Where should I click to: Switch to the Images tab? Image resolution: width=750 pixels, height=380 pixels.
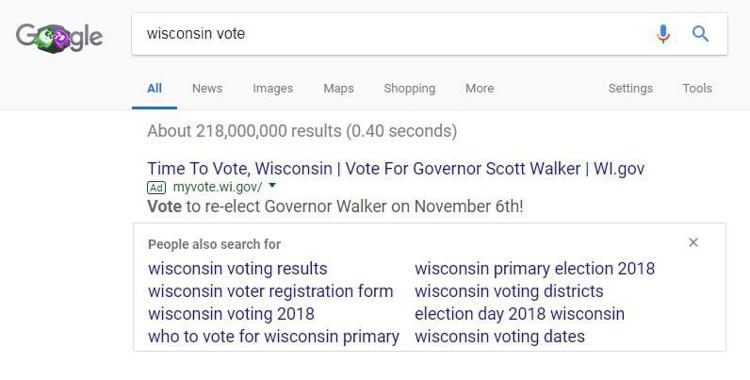point(273,89)
